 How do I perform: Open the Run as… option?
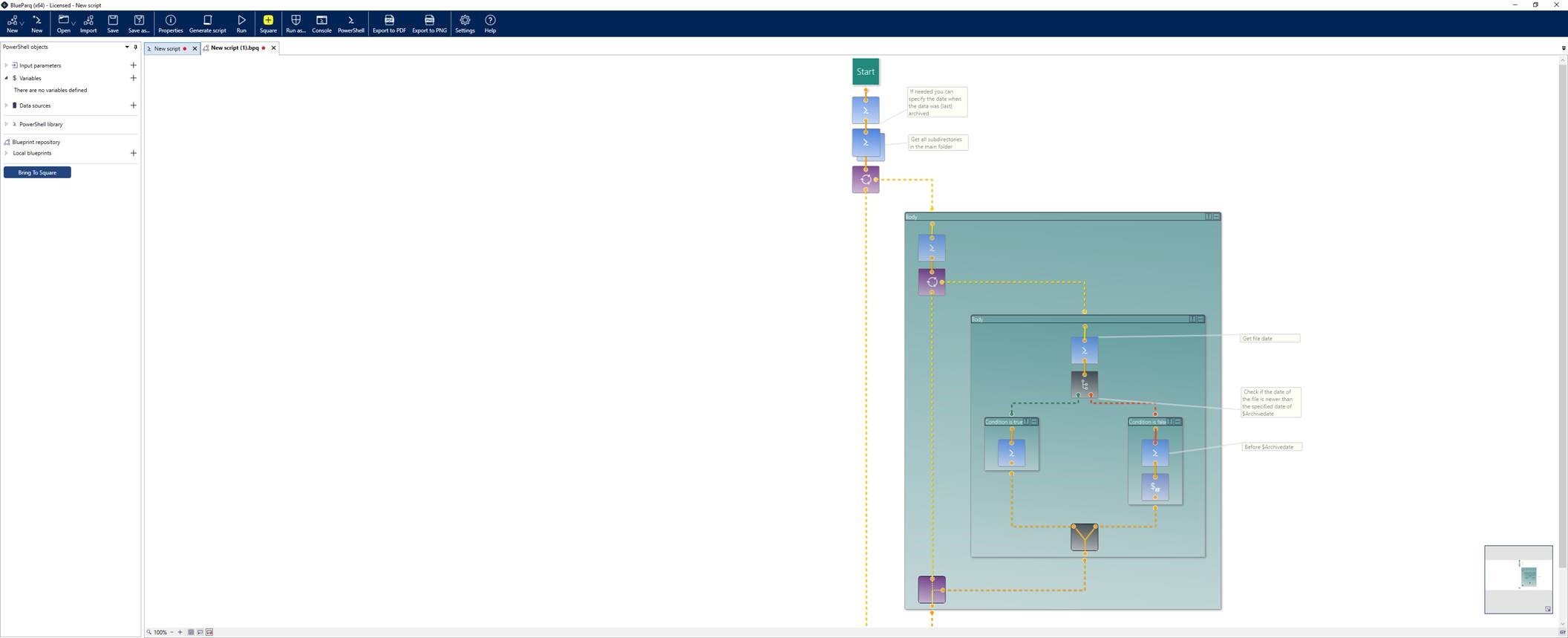(x=295, y=24)
